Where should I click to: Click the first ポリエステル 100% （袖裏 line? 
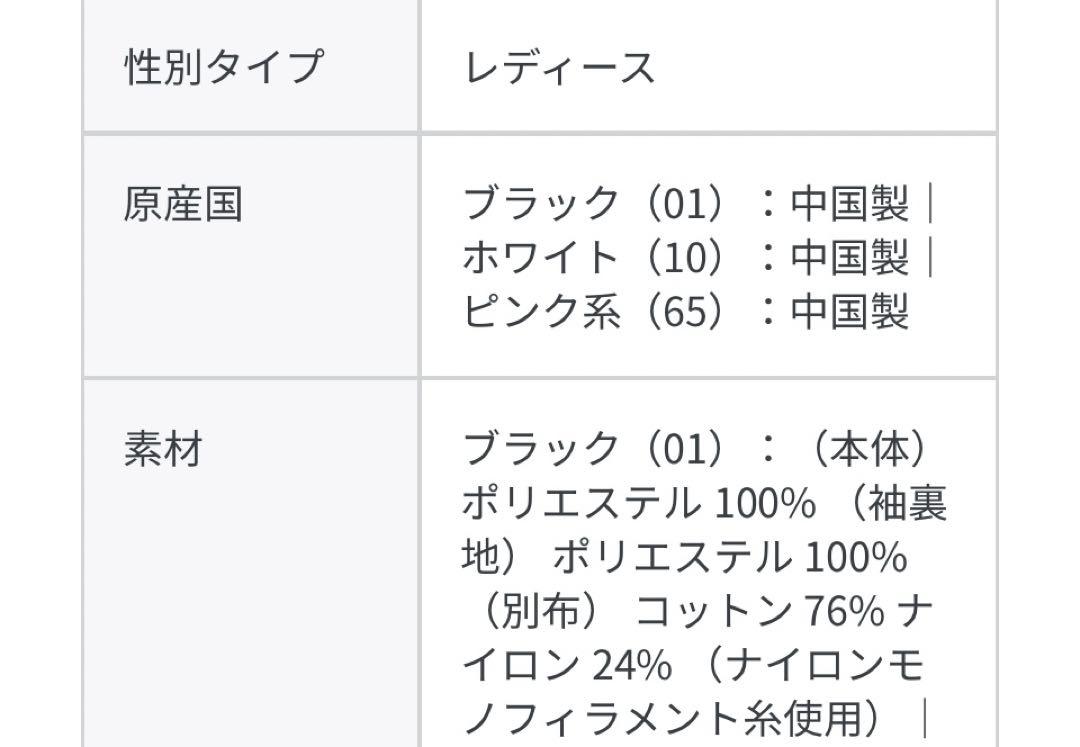[705, 503]
